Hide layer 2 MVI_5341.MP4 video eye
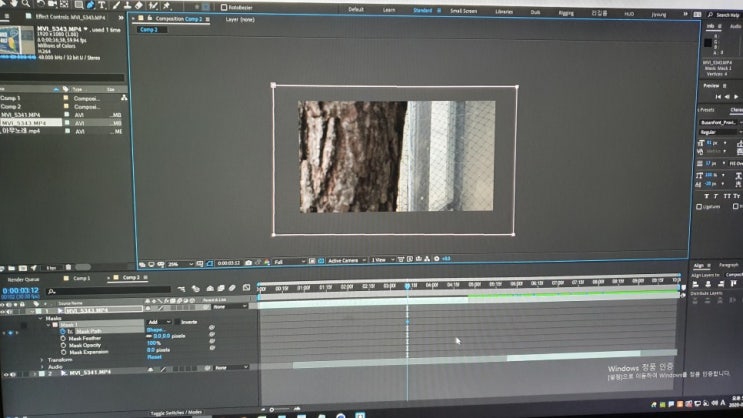 tap(6, 374)
